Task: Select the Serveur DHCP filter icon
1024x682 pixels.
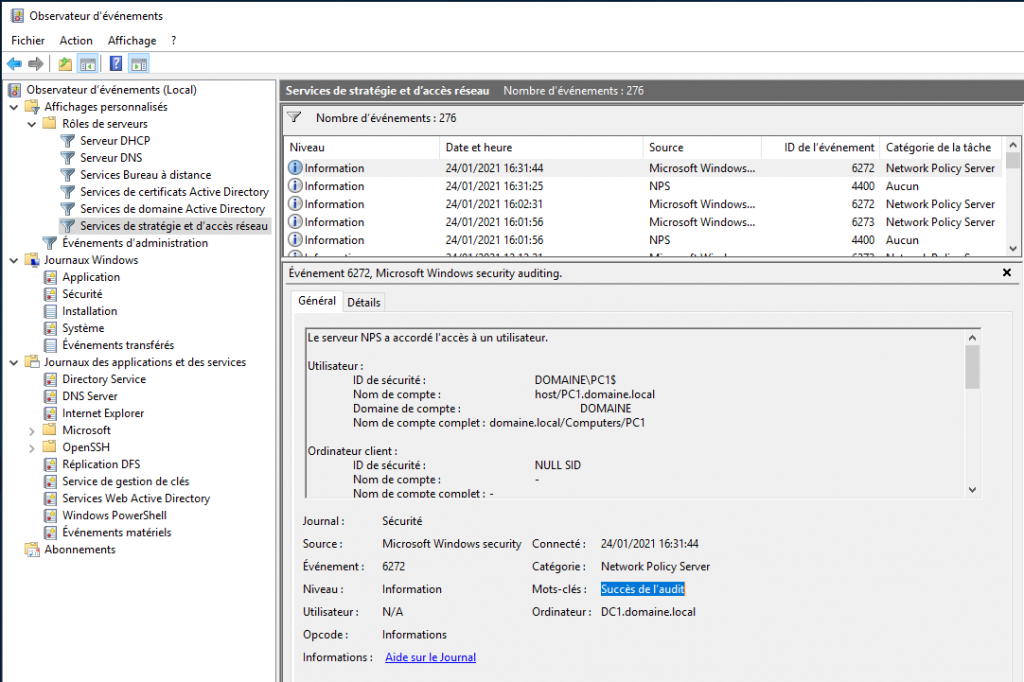Action: [x=67, y=140]
